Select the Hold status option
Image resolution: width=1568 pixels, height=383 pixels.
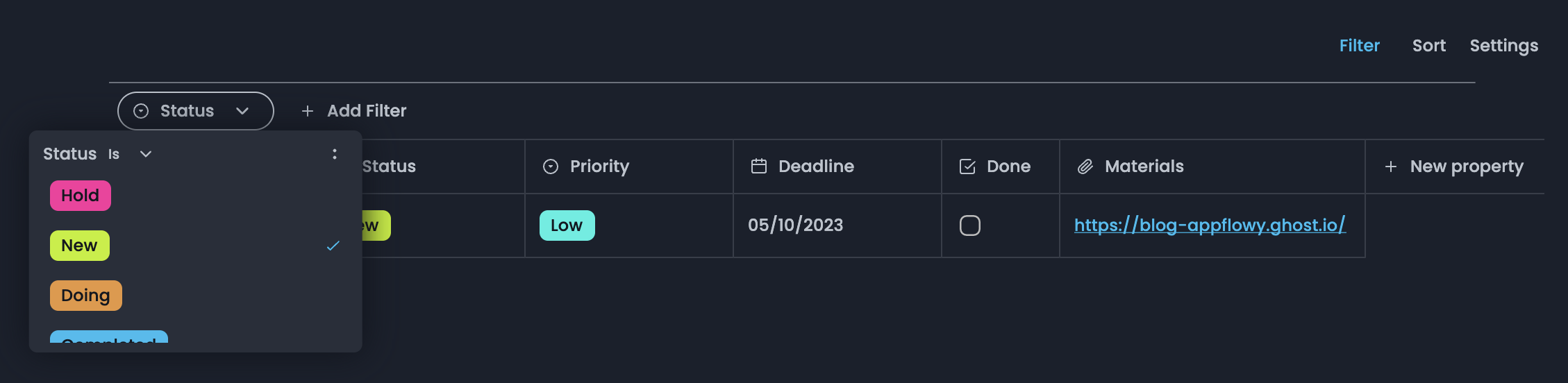(x=81, y=196)
